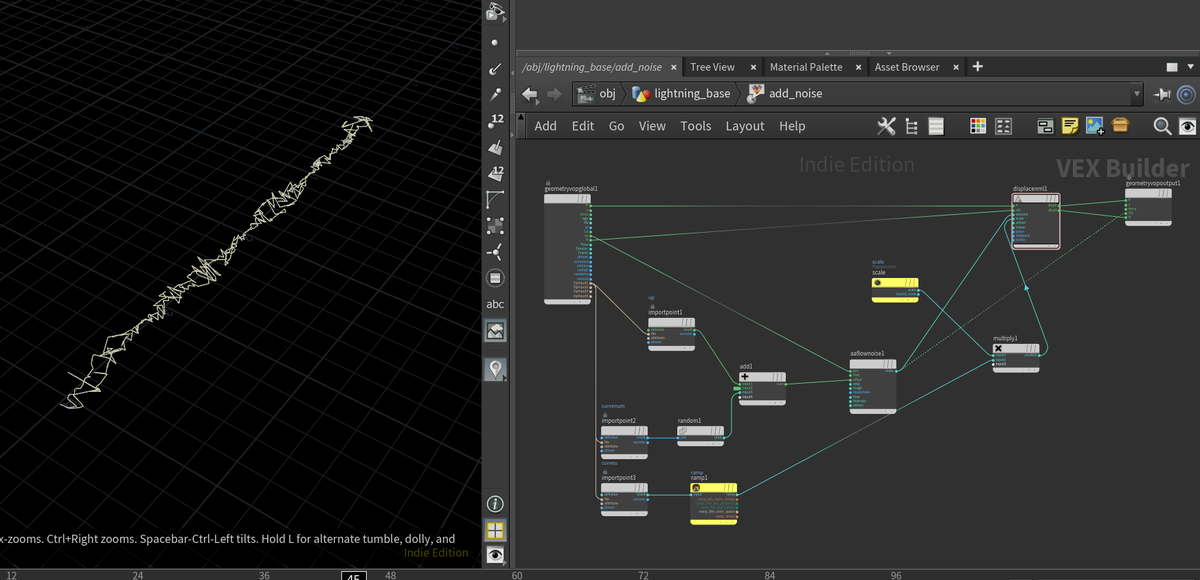Toggle display points in viewport
The height and width of the screenshot is (580, 1200).
click(x=495, y=43)
